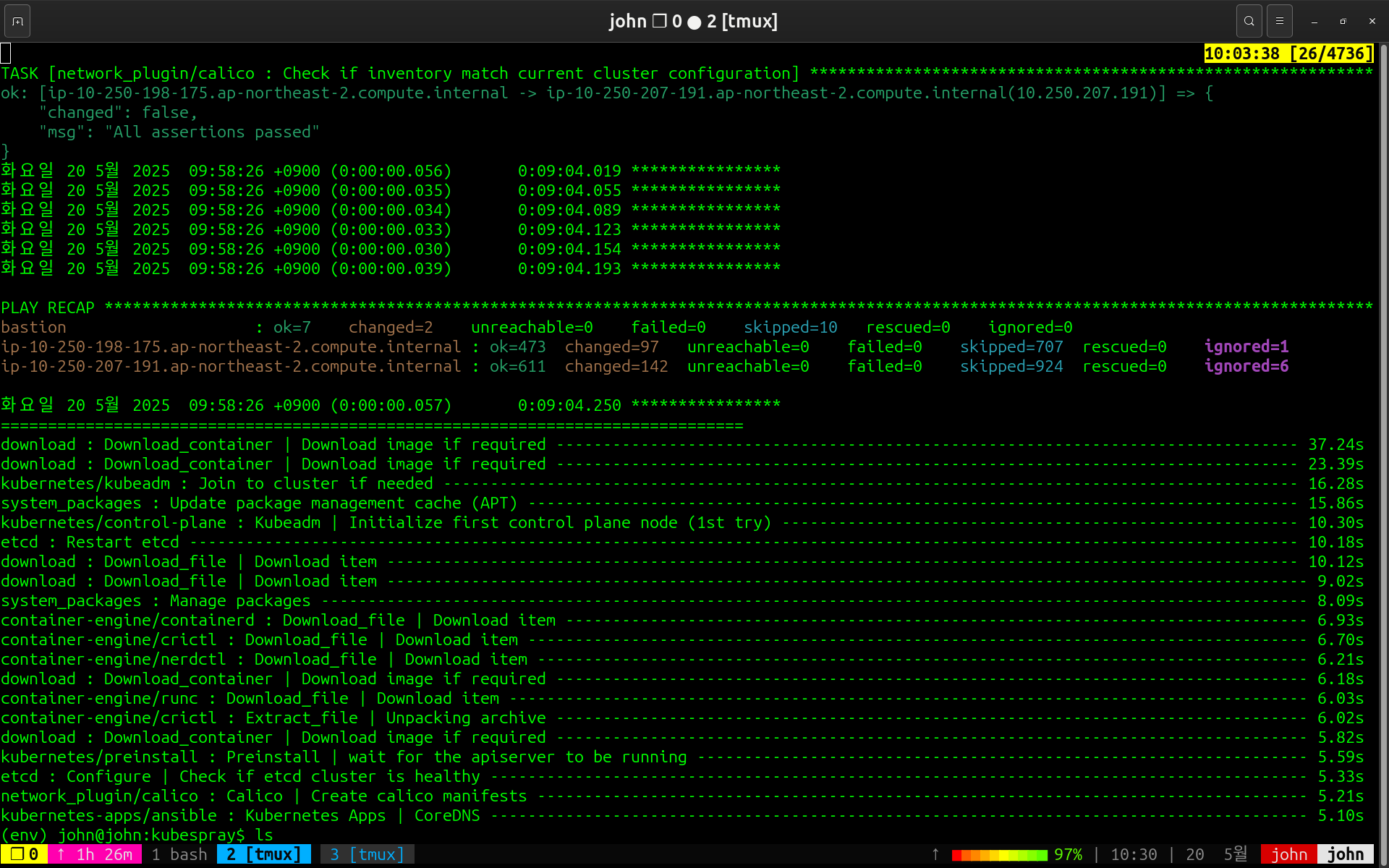Click the shell prompt line with ls
Screen dimensions: 1389x868
[x=137, y=835]
